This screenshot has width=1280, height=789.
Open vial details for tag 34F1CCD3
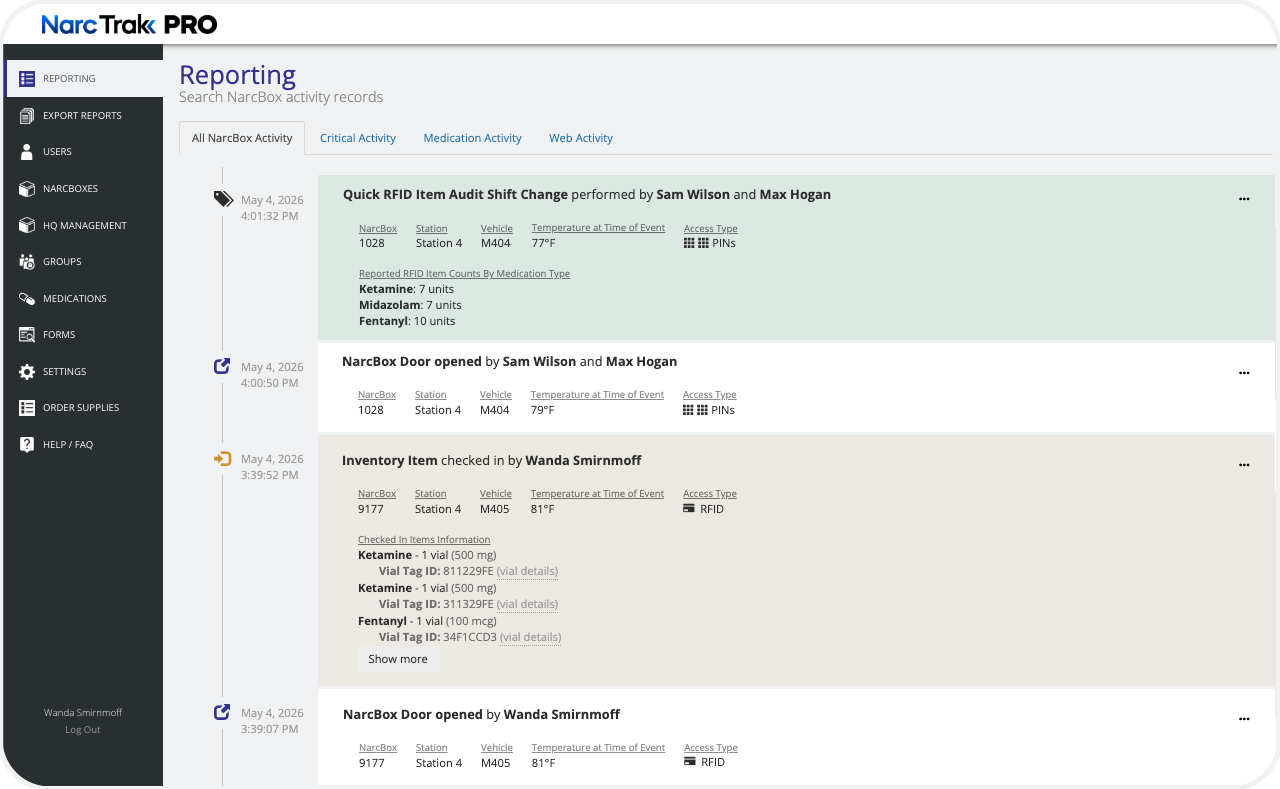click(530, 637)
